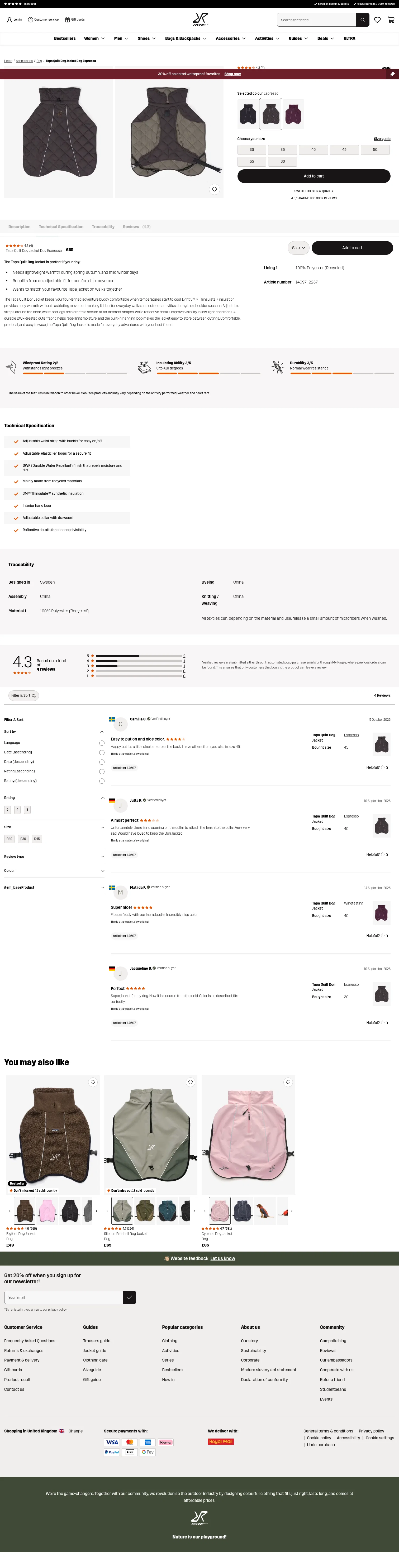Click the RevolutionRace logo in header

pyautogui.click(x=200, y=20)
